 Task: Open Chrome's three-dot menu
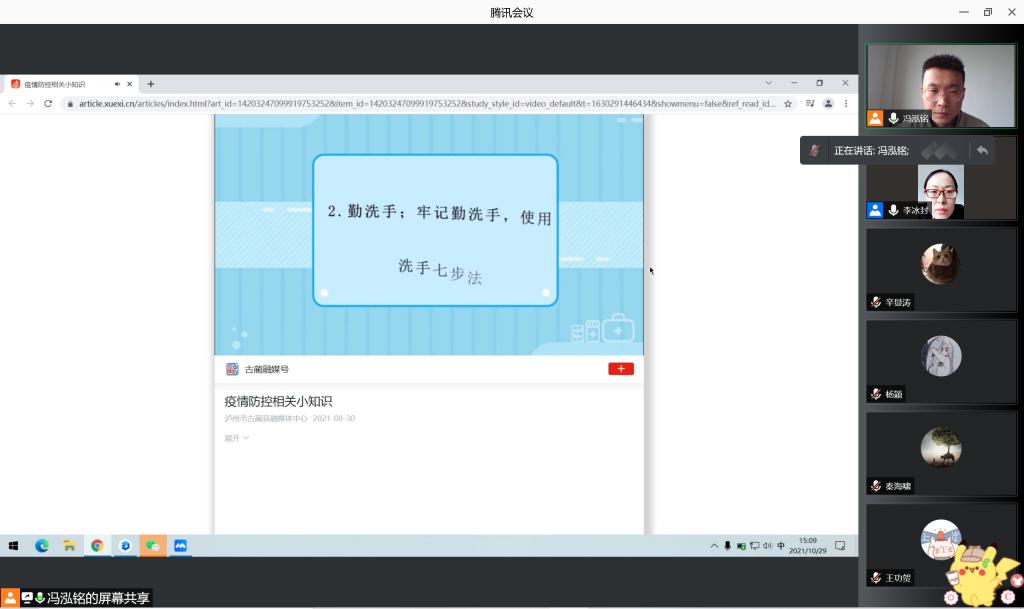click(845, 104)
